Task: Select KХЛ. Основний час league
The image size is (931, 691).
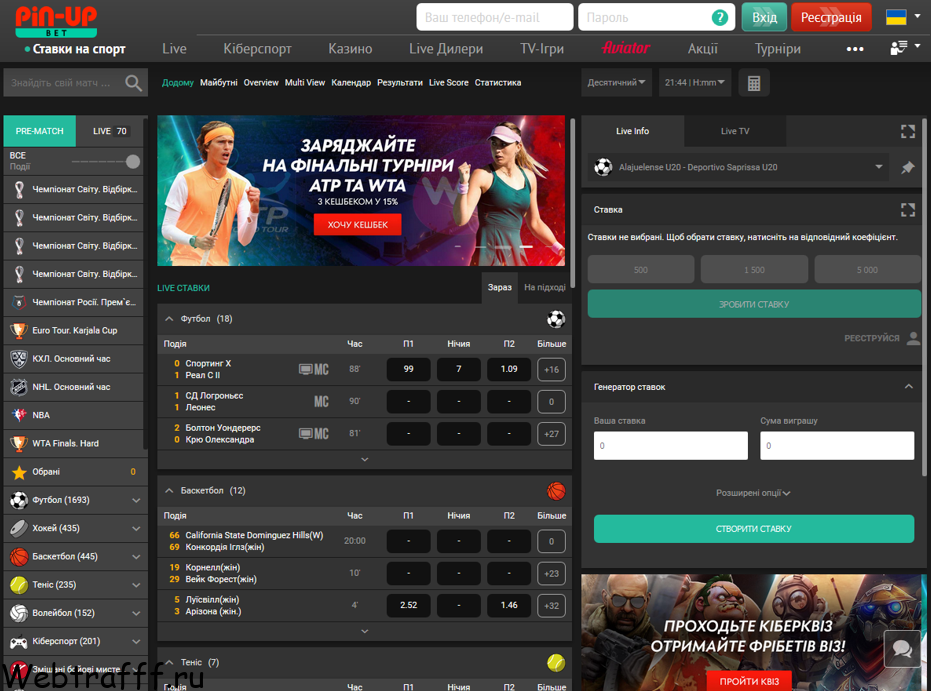Action: pyautogui.click(x=74, y=359)
